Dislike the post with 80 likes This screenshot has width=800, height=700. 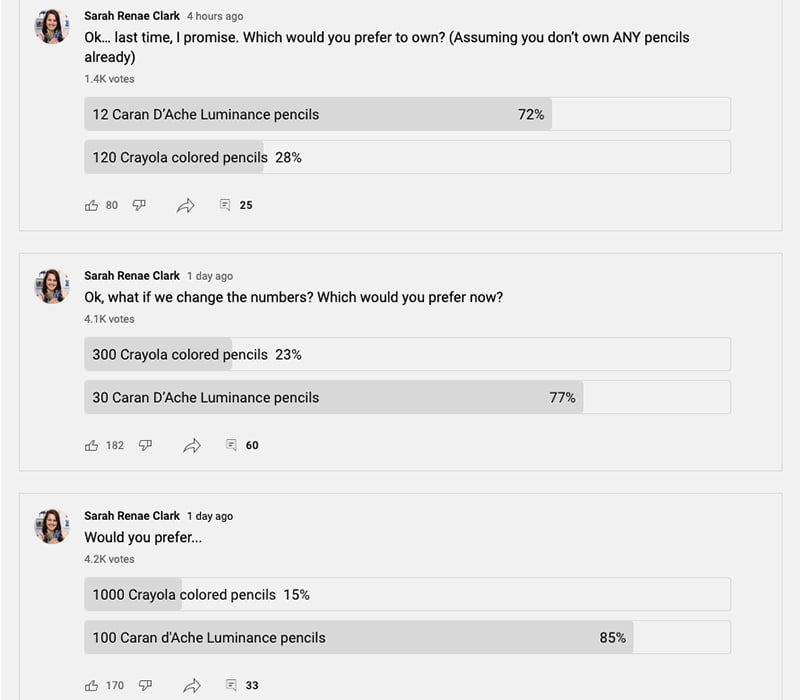139,205
